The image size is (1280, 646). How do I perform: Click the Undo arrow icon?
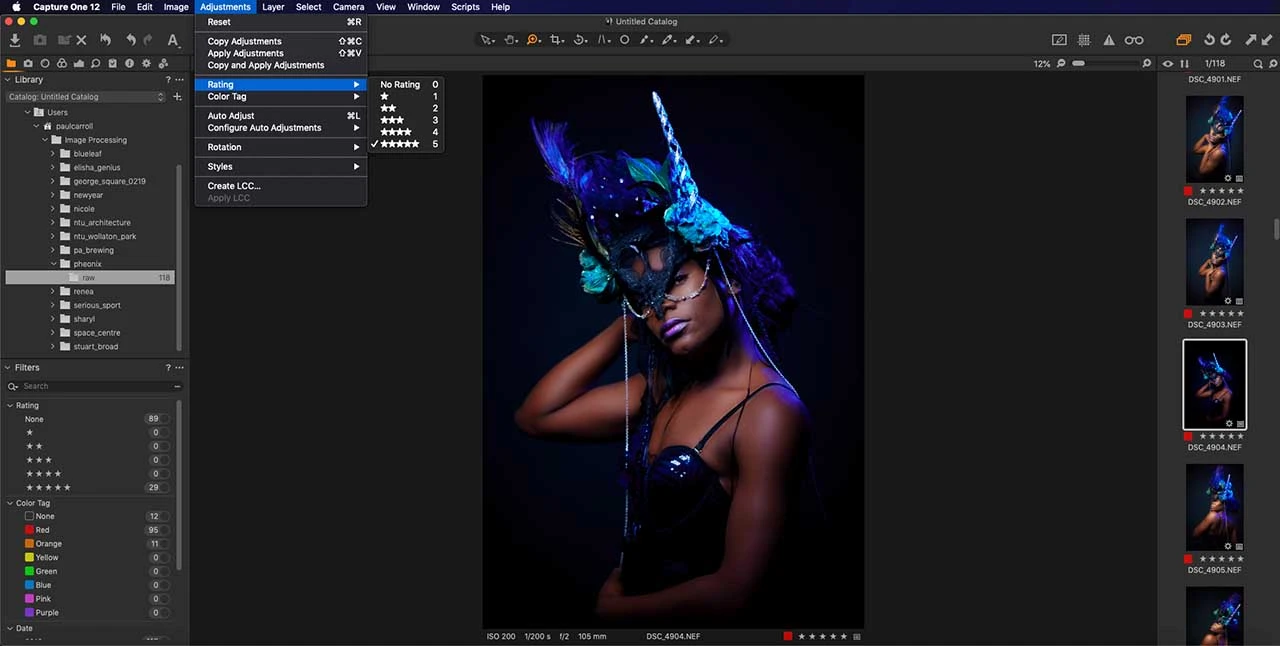(131, 40)
